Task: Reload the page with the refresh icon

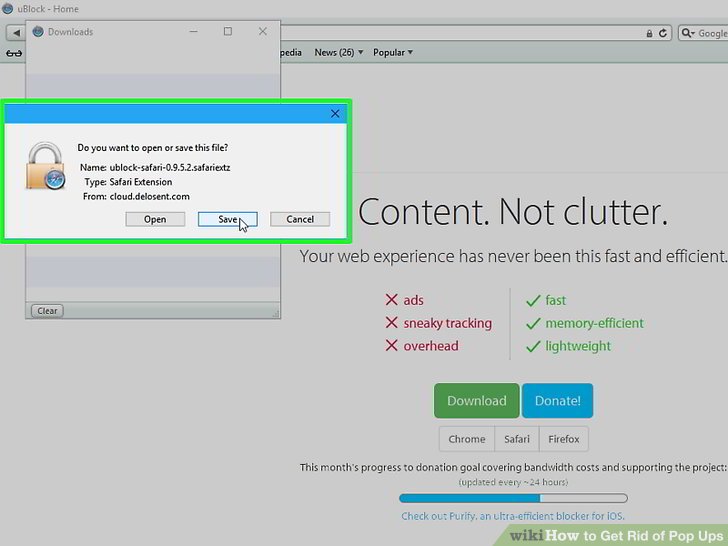Action: pos(663,33)
